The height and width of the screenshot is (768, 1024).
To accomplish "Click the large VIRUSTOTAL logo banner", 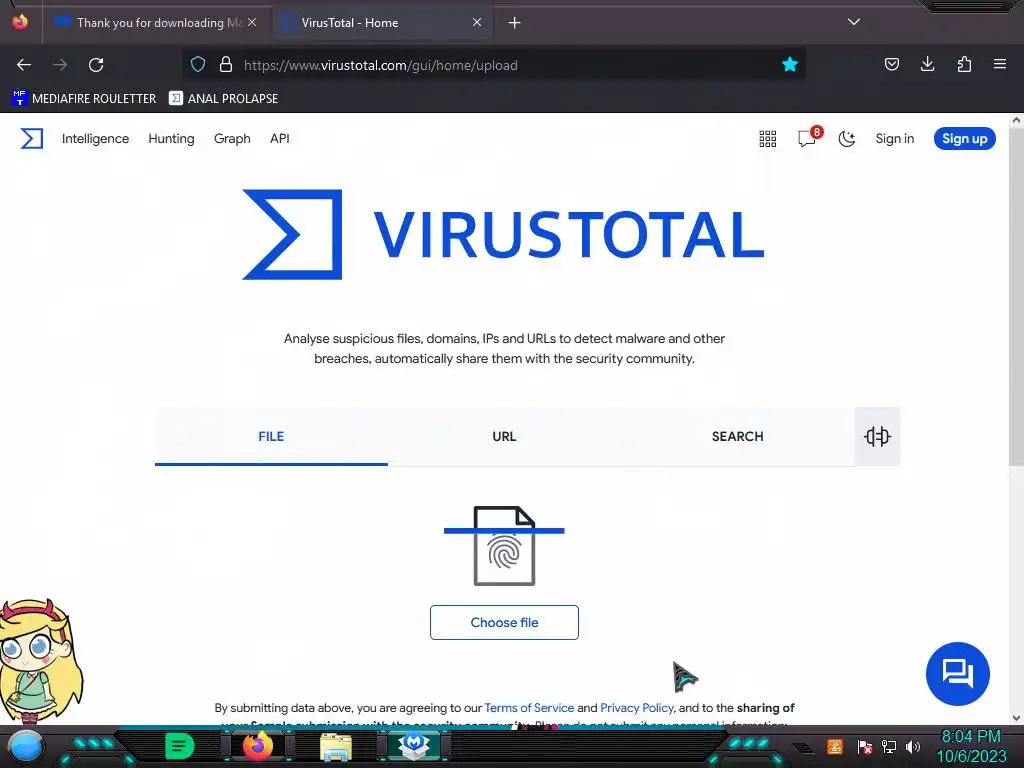I will click(x=503, y=234).
